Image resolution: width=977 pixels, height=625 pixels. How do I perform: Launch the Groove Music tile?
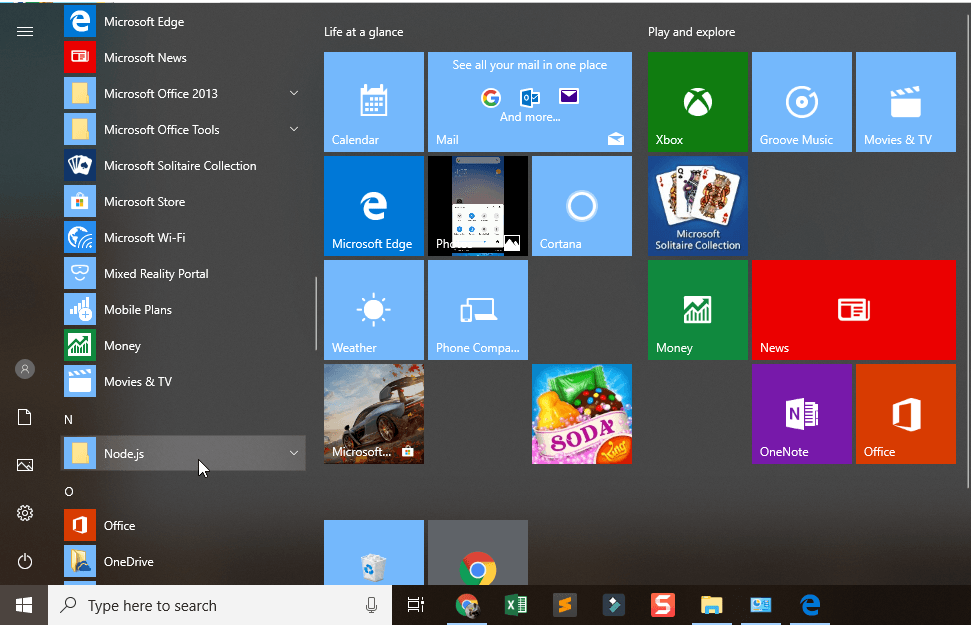tap(802, 102)
